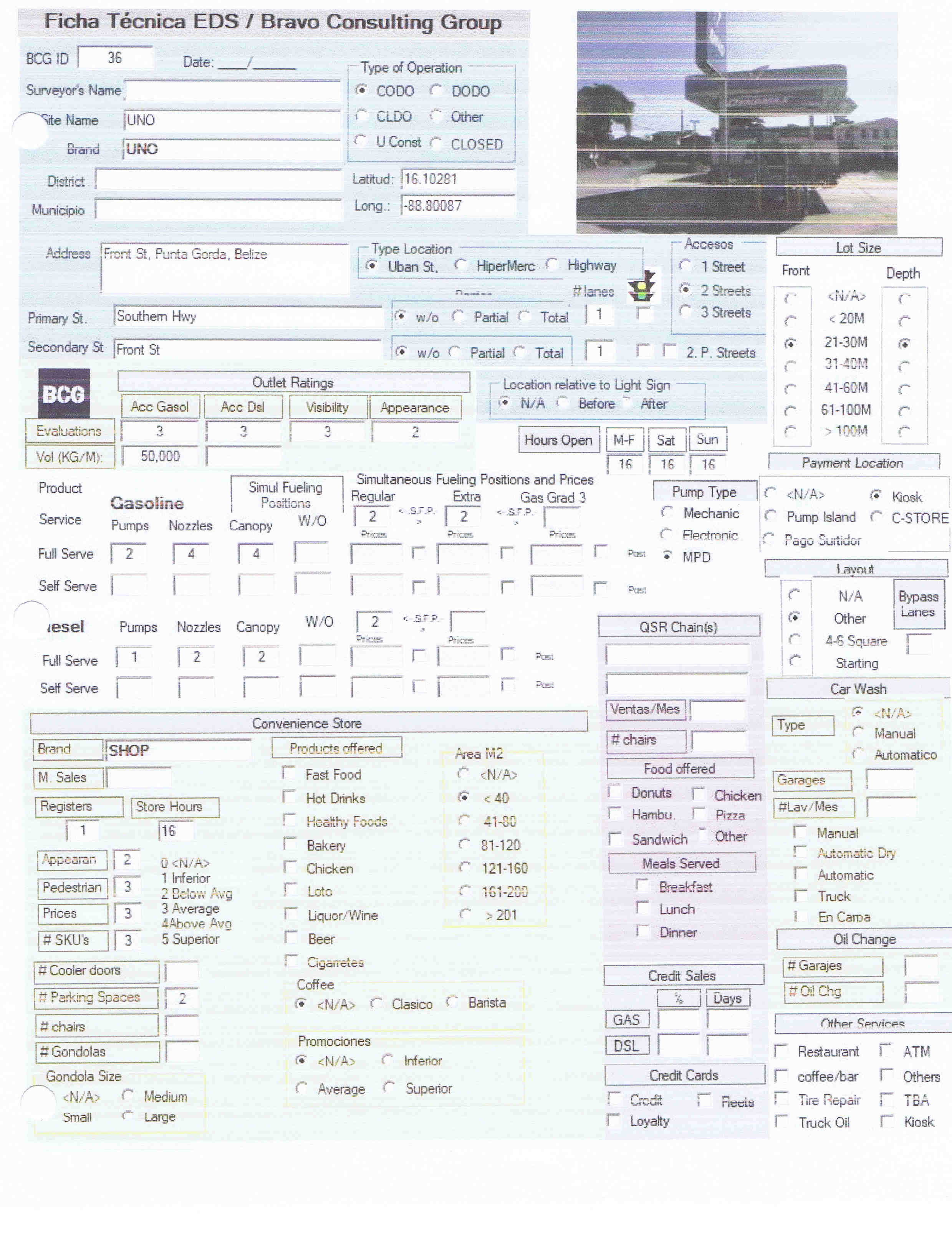This screenshot has width=952, height=1240.
Task: Click the Latitud field
Action: tap(459, 179)
